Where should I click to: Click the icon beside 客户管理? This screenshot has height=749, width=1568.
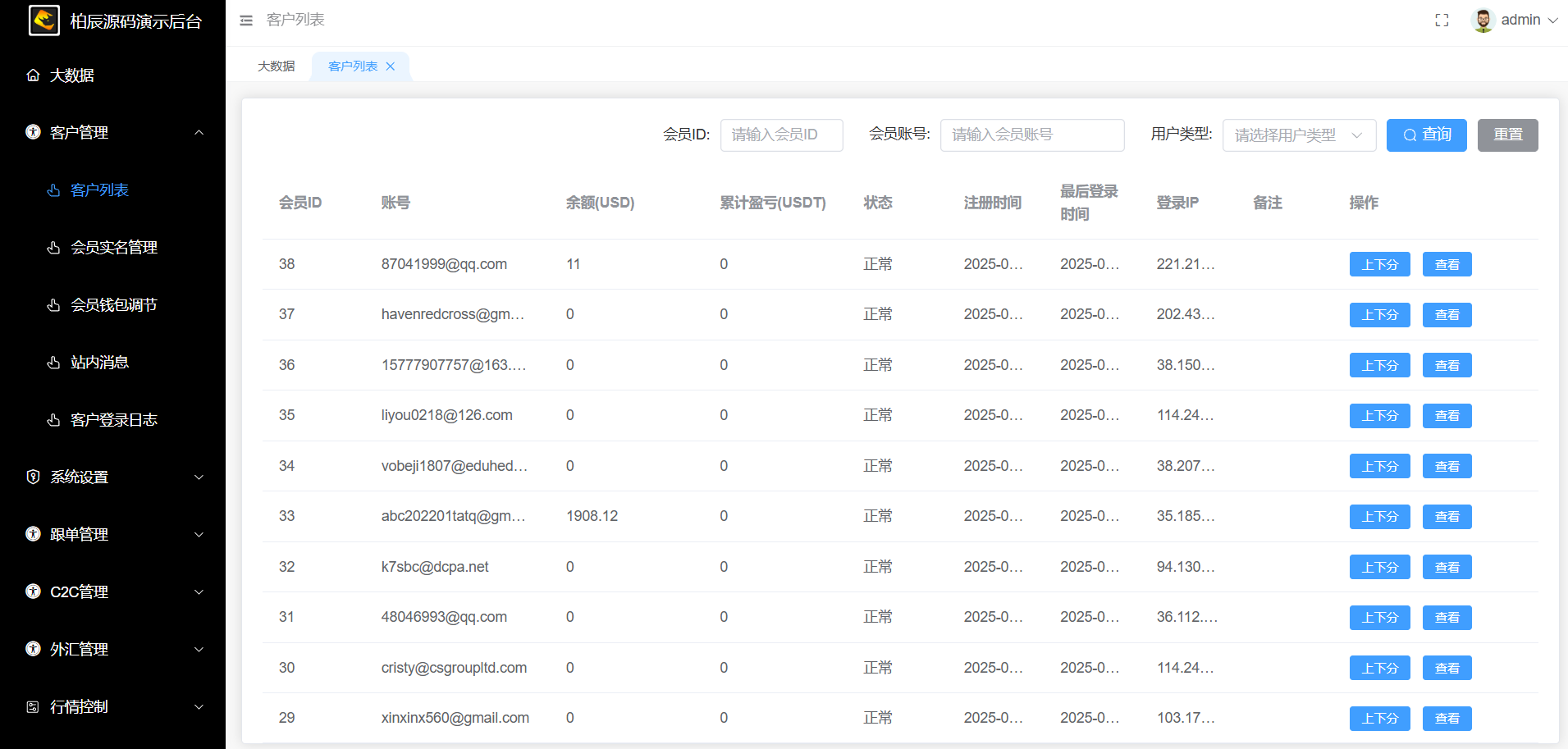33,132
